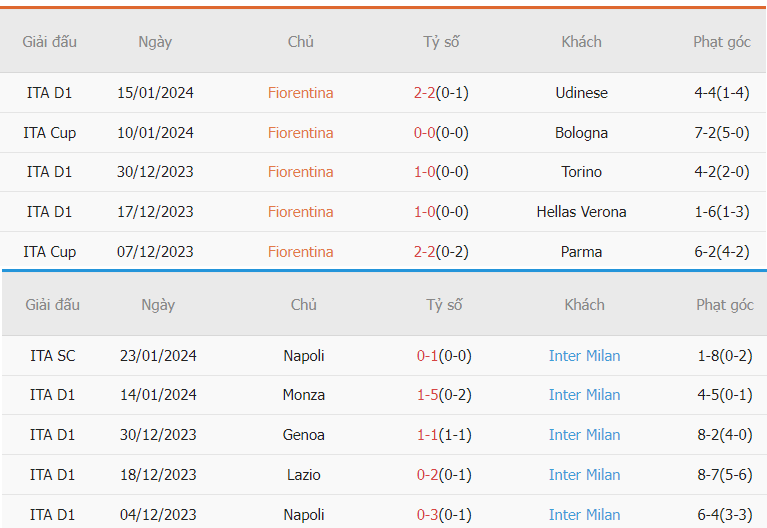
Task: Select the Udinese team name
Action: (581, 92)
